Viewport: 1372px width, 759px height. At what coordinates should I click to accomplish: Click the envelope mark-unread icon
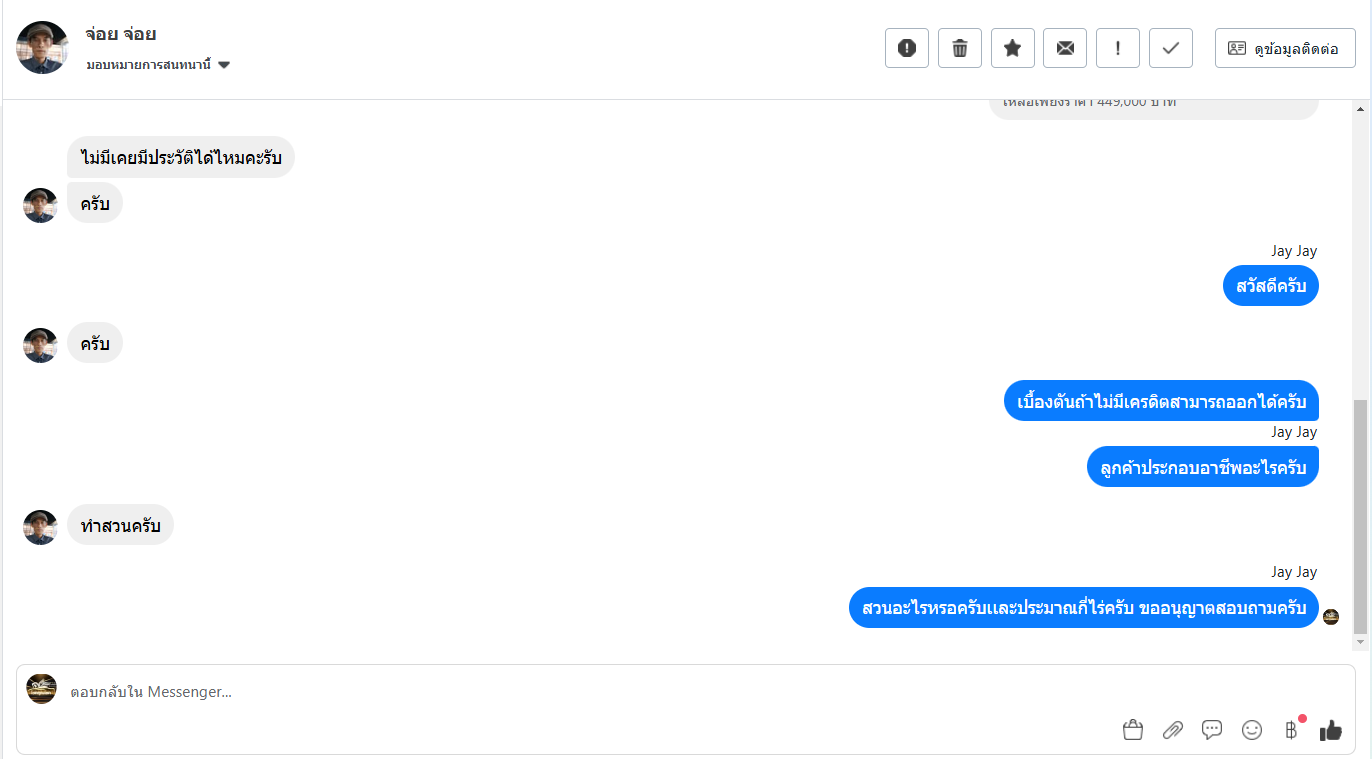[1065, 48]
